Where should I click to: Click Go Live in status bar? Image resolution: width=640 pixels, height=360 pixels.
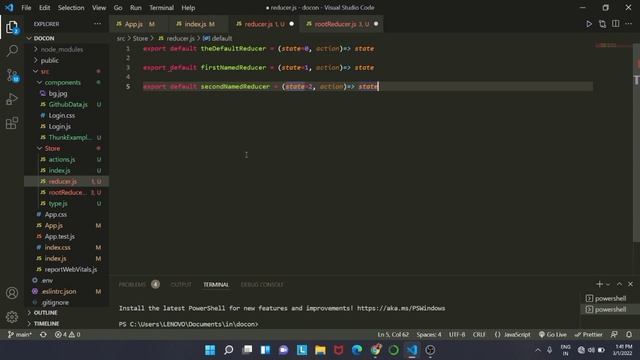(x=553, y=334)
